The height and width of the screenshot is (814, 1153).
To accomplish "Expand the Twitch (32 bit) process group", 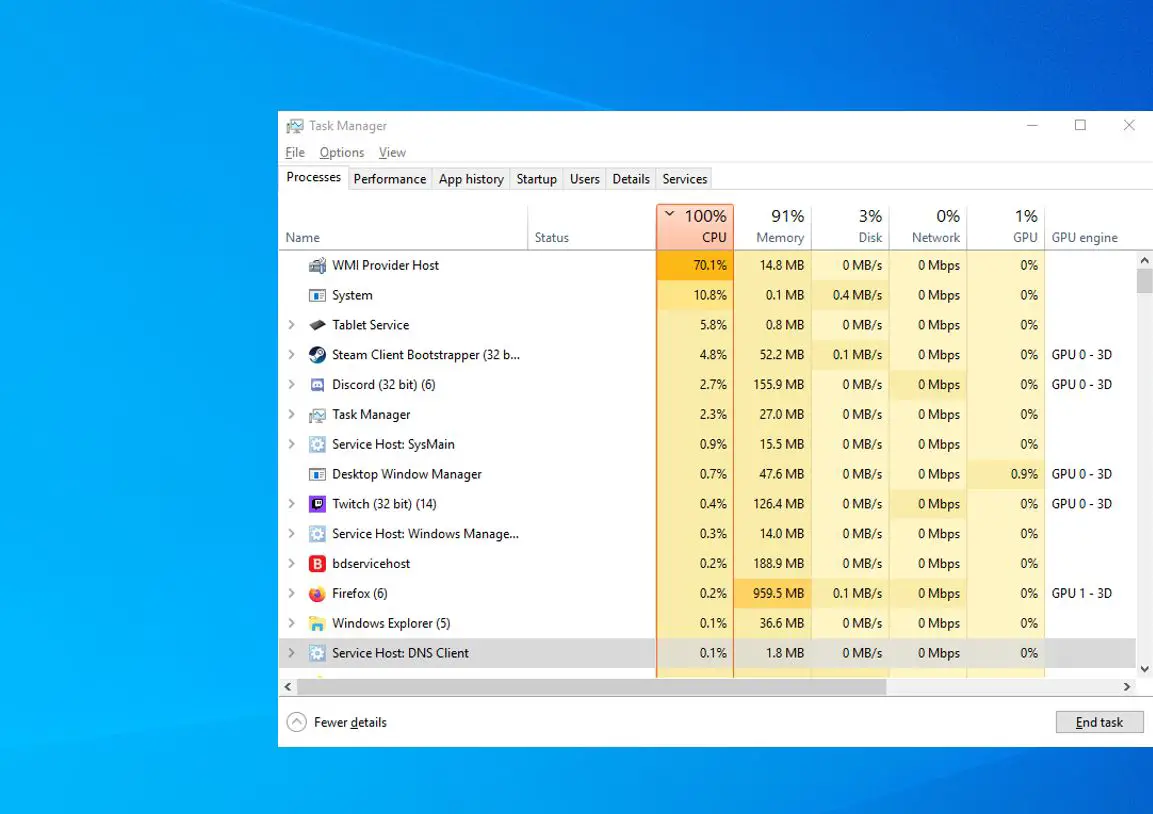I will [291, 504].
